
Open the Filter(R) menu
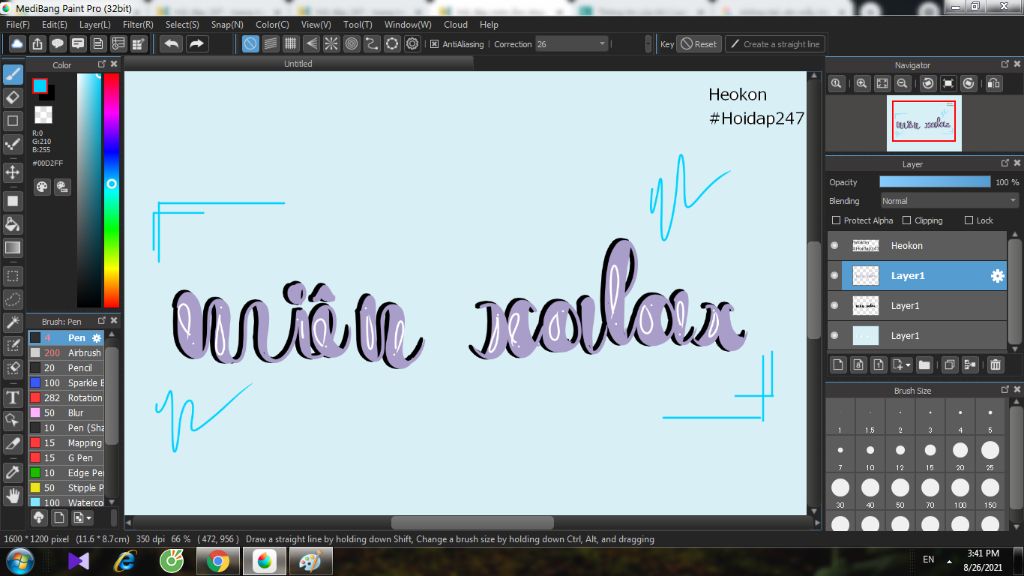pyautogui.click(x=138, y=24)
